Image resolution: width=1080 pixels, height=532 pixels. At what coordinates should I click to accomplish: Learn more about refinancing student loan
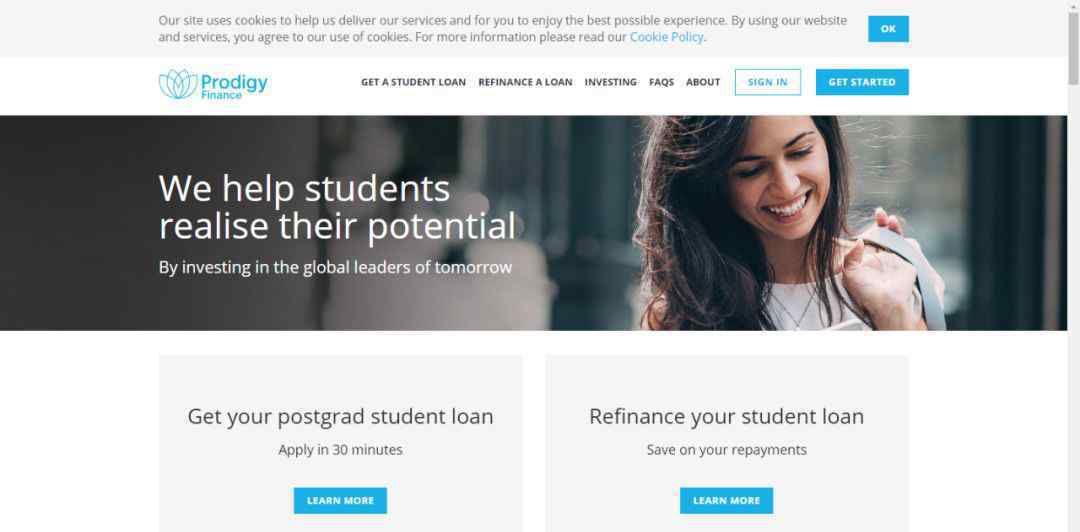(x=726, y=501)
